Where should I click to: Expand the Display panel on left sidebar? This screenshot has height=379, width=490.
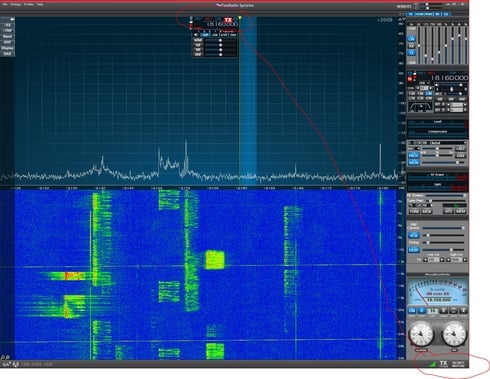7,48
